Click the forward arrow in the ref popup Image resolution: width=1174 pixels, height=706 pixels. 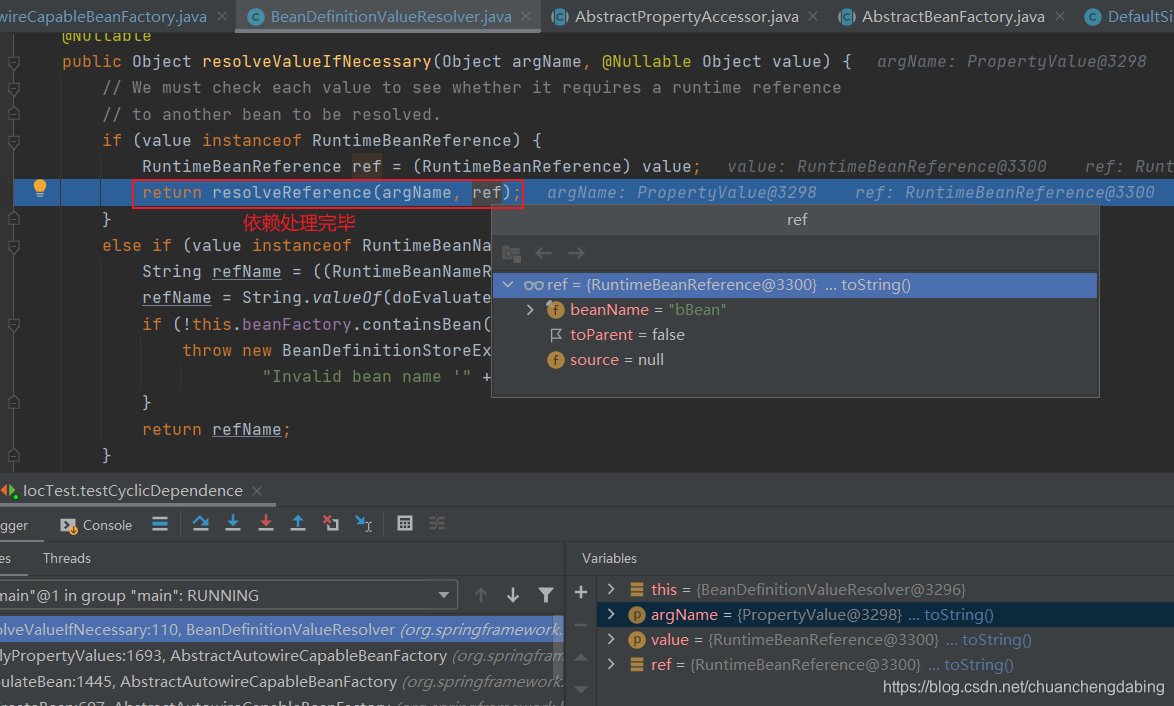click(x=576, y=253)
